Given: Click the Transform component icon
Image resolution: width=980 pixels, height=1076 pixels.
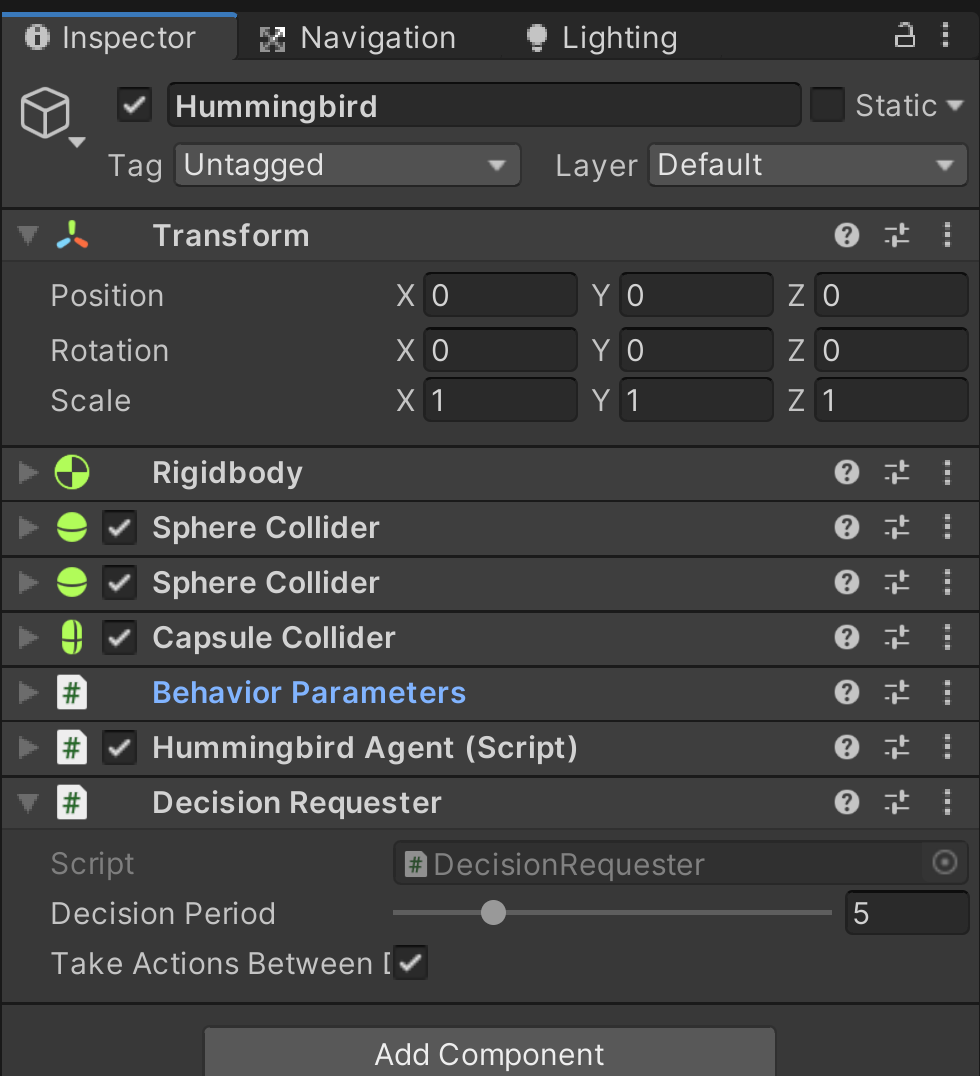Looking at the screenshot, I should 71,235.
